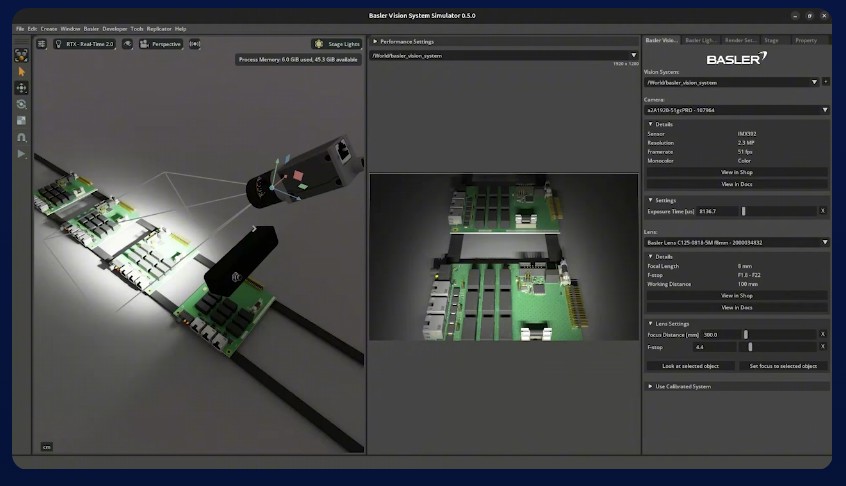This screenshot has width=846, height=486.
Task: Open the Edit menu
Action: [32, 29]
